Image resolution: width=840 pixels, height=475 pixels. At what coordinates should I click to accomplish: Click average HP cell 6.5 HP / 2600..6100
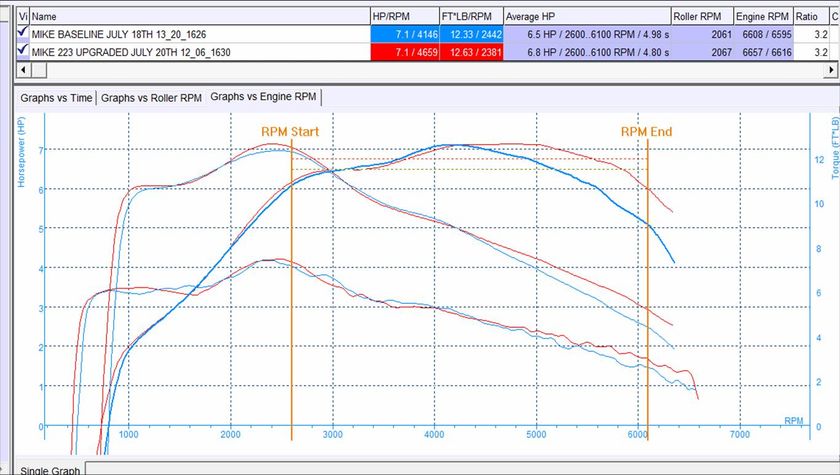[x=587, y=34]
